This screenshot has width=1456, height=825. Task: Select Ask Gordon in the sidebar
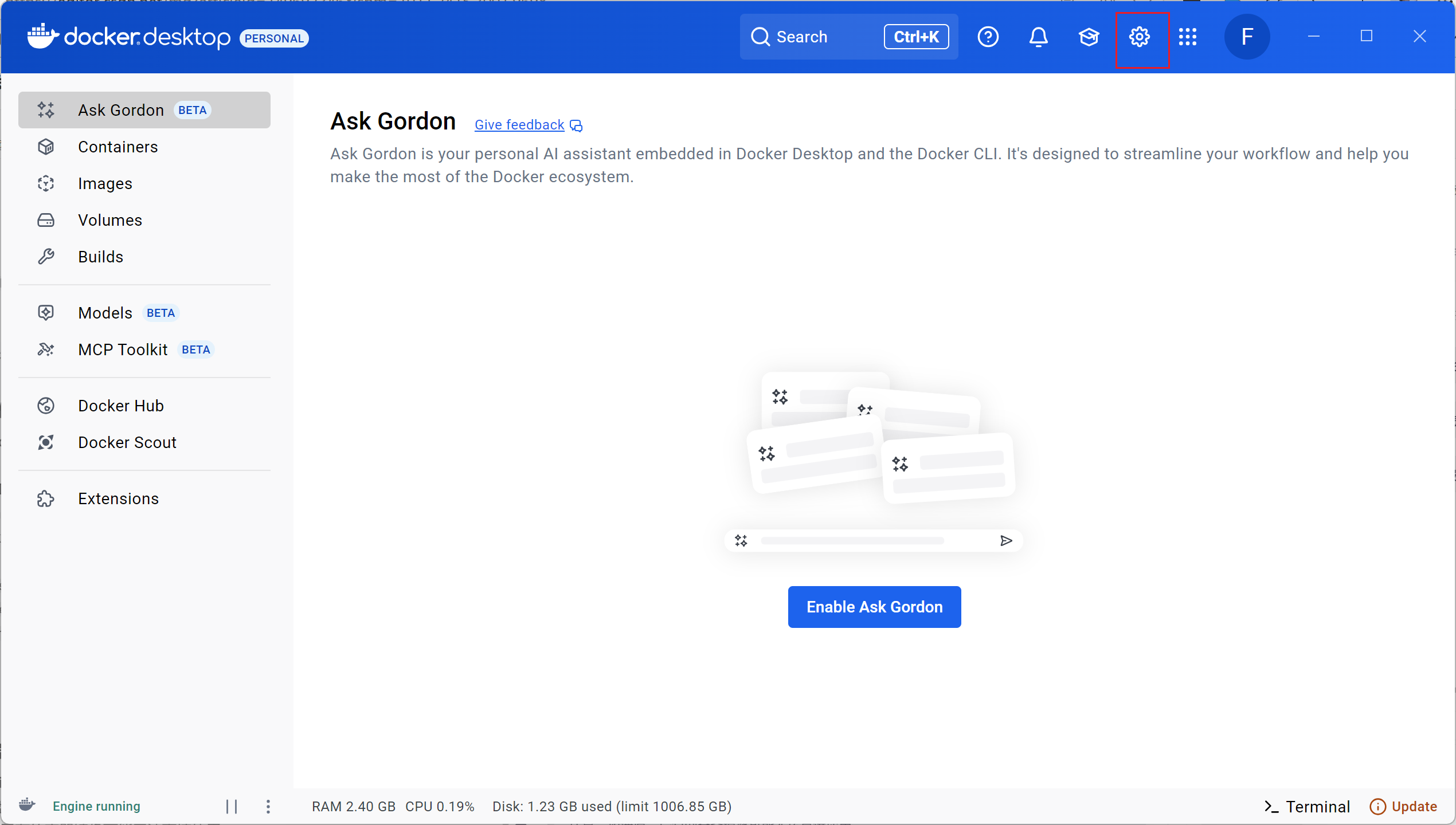(144, 110)
